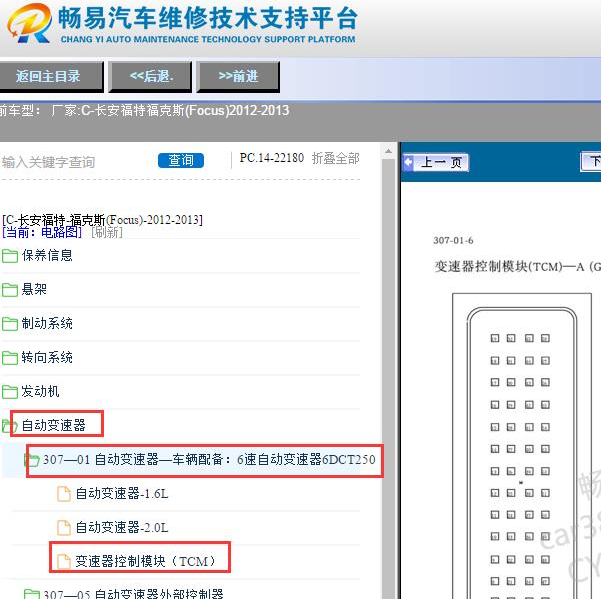Viewport: 601px width, 599px height.
Task: Expand 307—05 自动变速器外部控制器 node
Action: point(133,594)
